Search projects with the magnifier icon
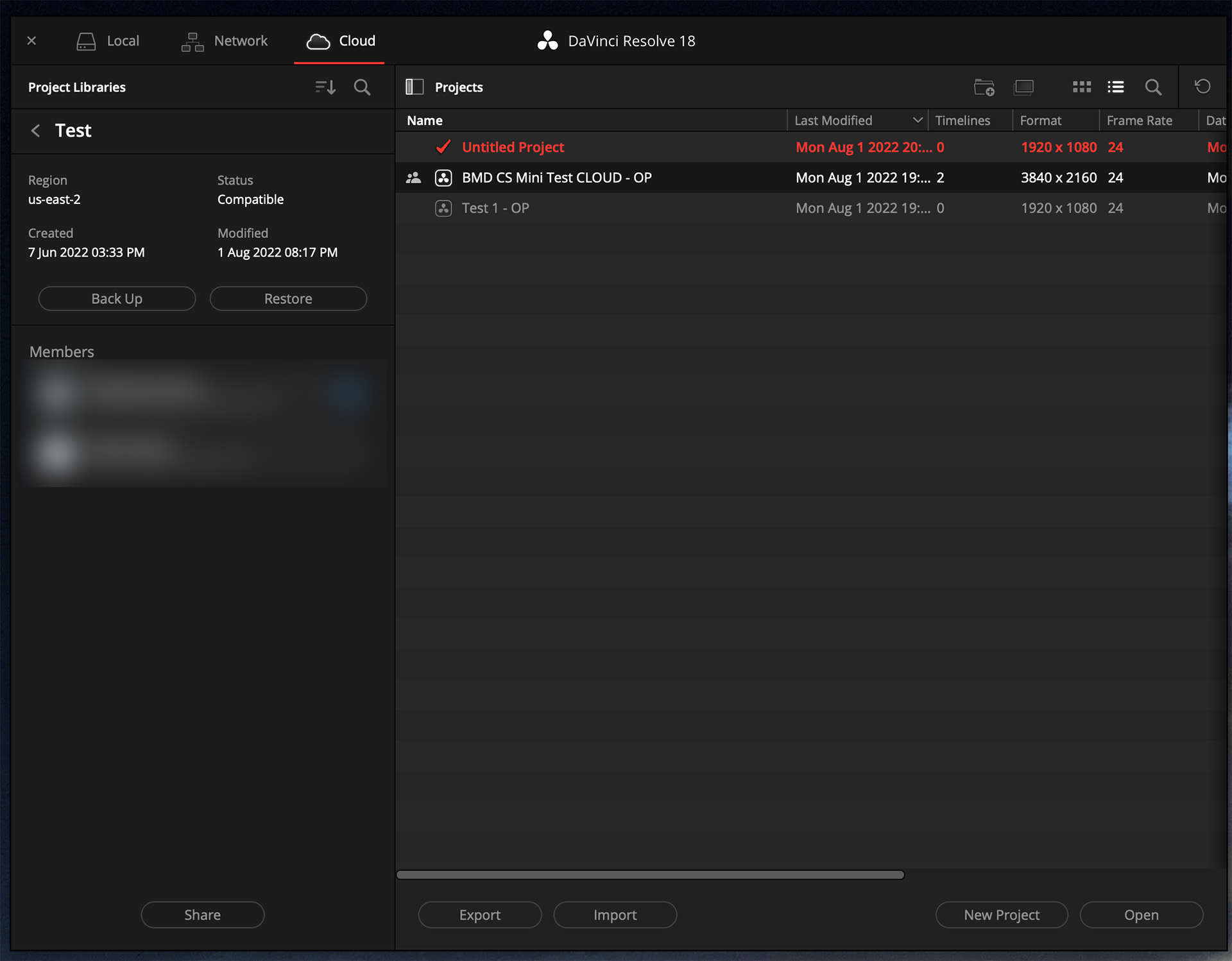 1153,87
